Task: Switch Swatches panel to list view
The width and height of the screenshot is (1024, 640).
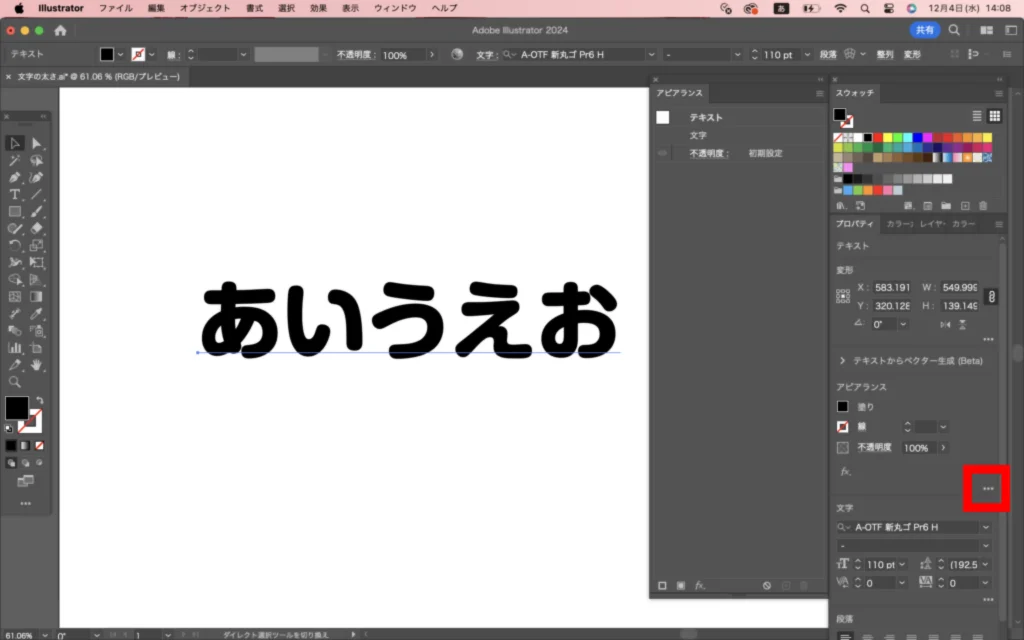Action: [x=978, y=116]
